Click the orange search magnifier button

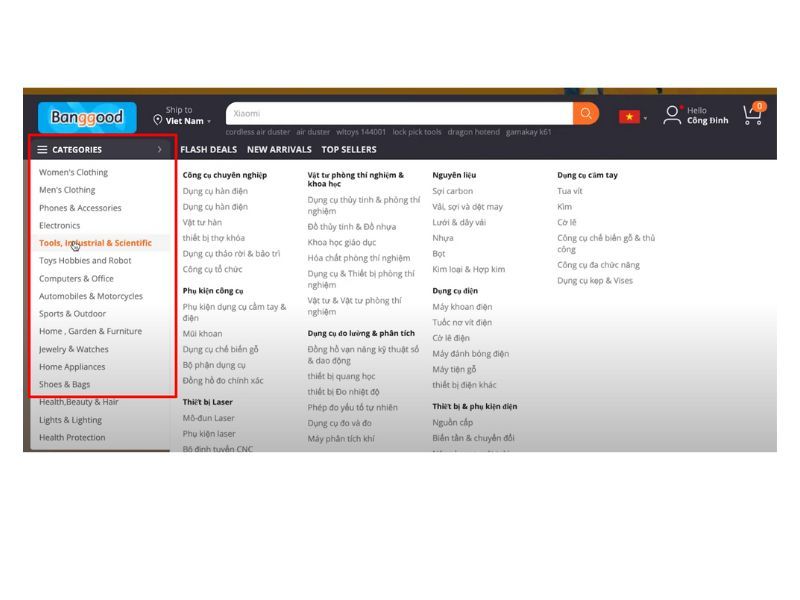coord(586,113)
